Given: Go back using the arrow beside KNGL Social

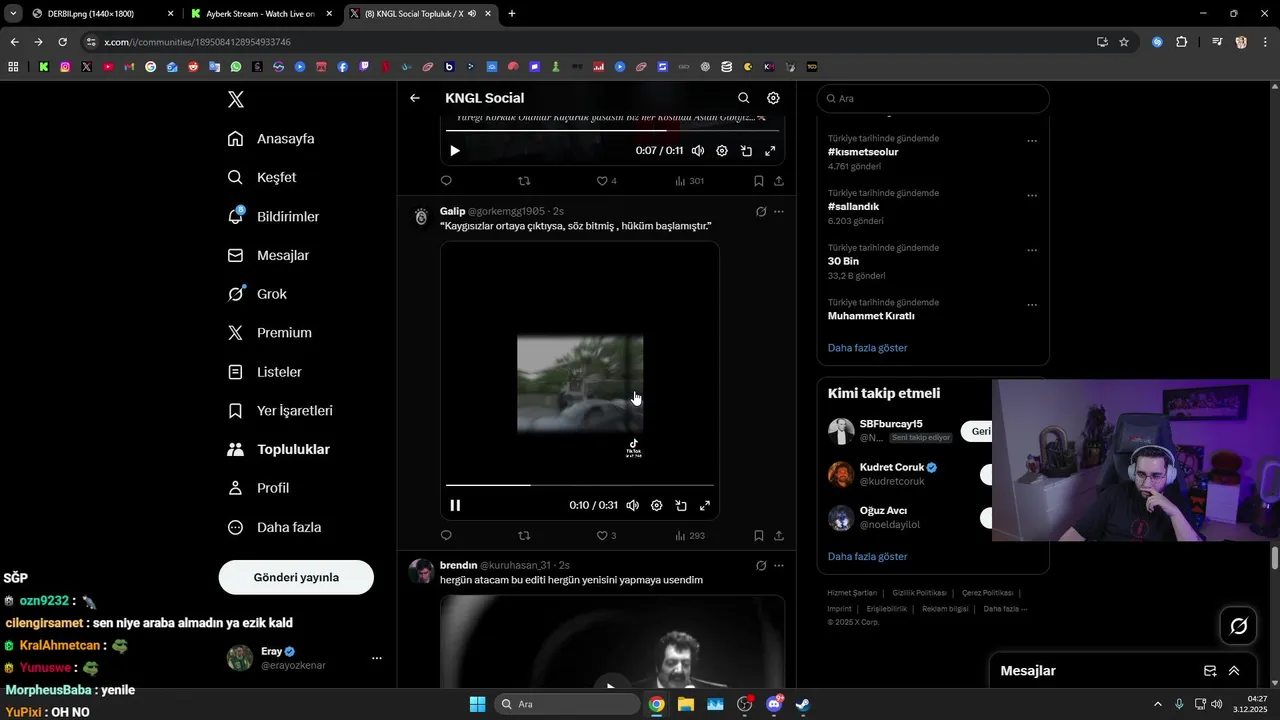Looking at the screenshot, I should (415, 98).
